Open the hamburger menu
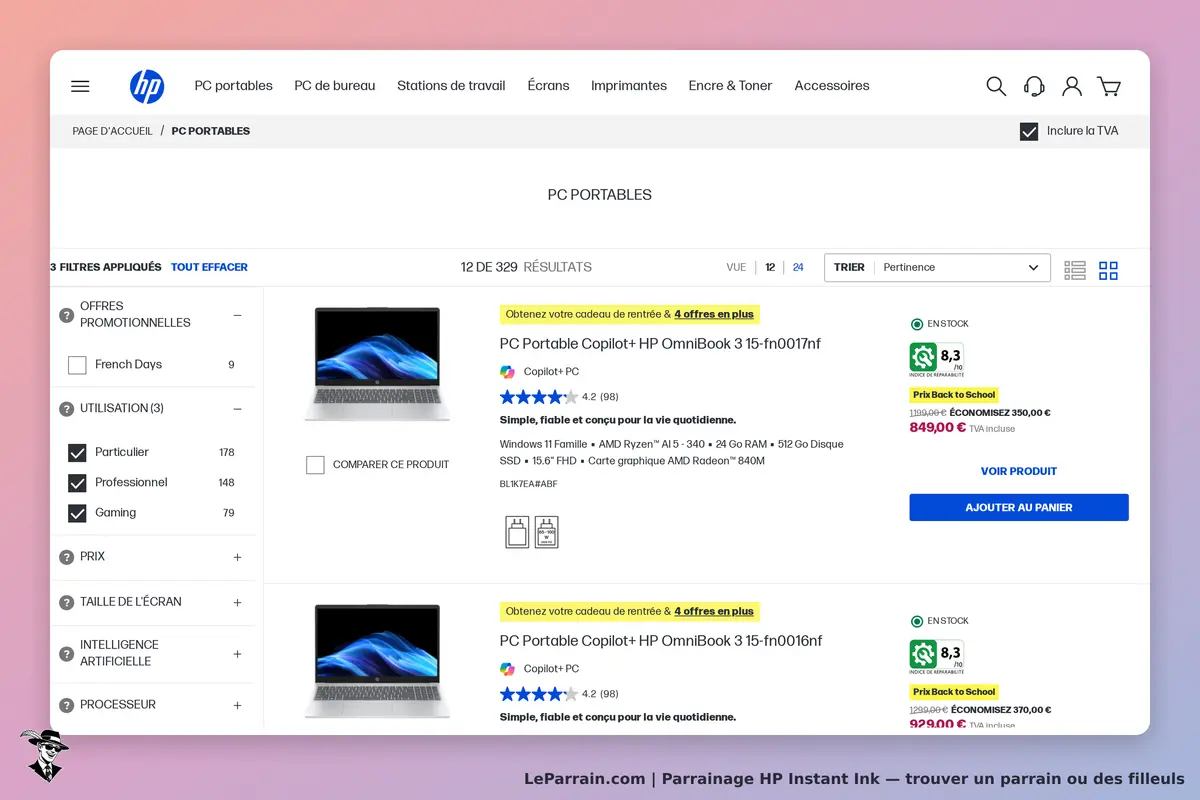The height and width of the screenshot is (800, 1200). point(80,86)
